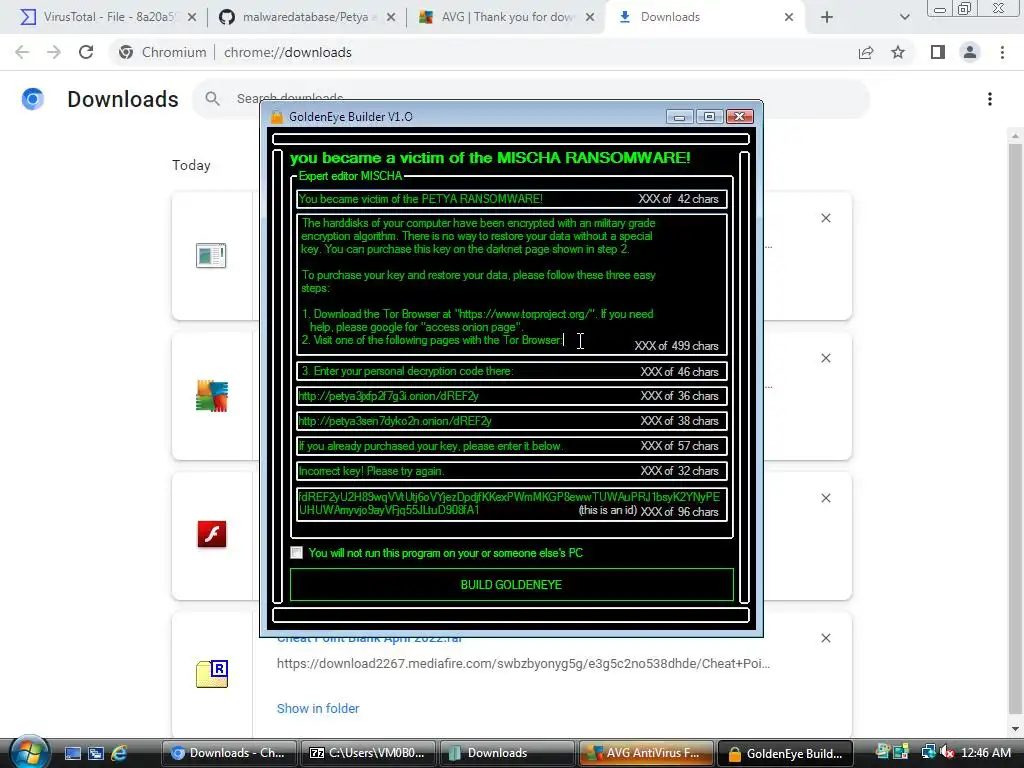Open the Windows Start menu
Image resolution: width=1024 pixels, height=768 pixels.
[x=29, y=752]
